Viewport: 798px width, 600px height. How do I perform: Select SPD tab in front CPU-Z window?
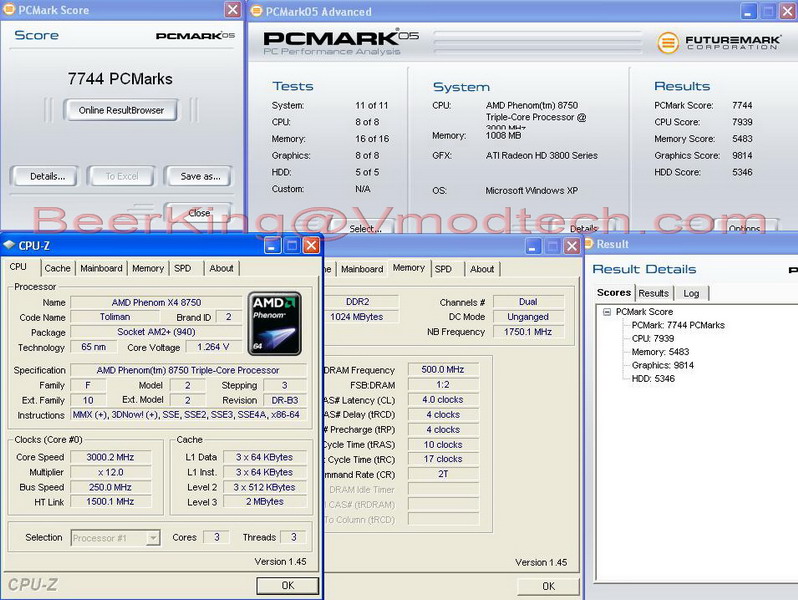(183, 268)
